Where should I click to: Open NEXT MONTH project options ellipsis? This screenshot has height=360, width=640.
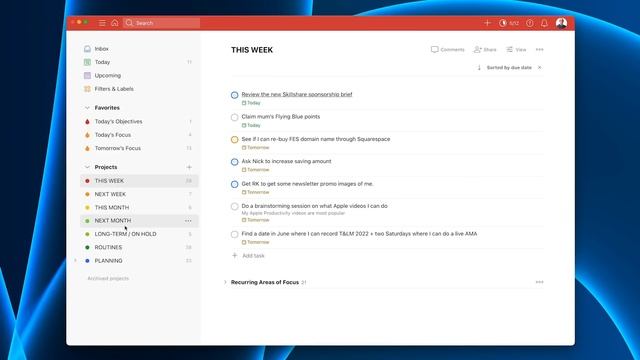point(188,221)
